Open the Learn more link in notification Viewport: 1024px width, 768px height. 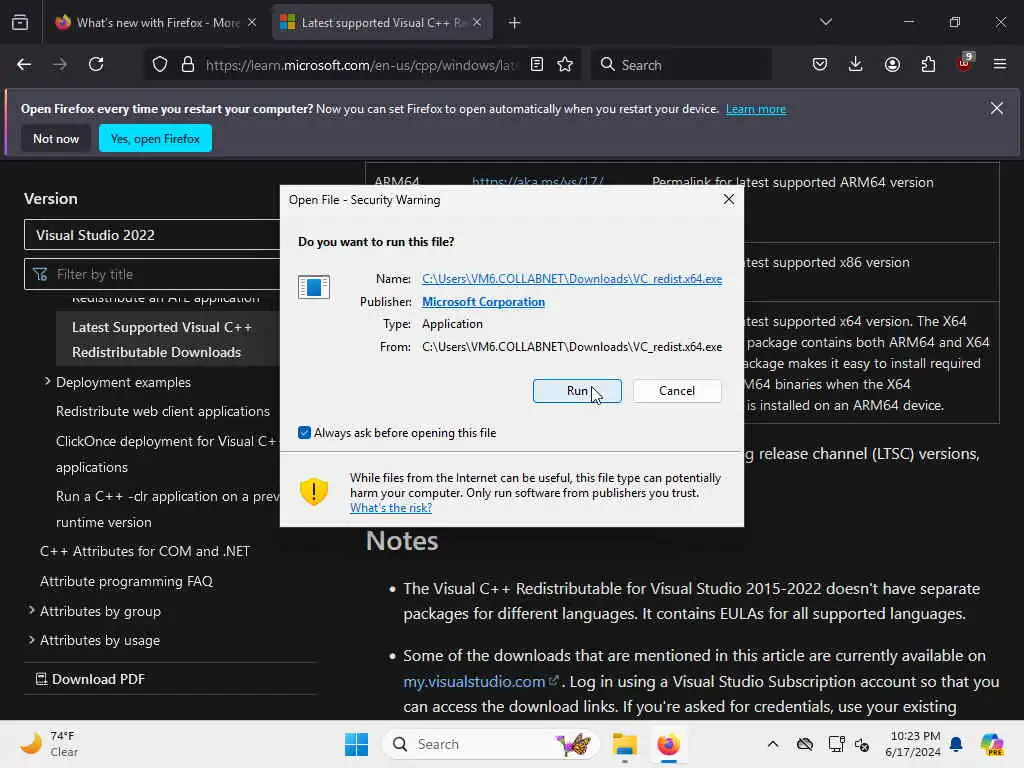(x=756, y=109)
